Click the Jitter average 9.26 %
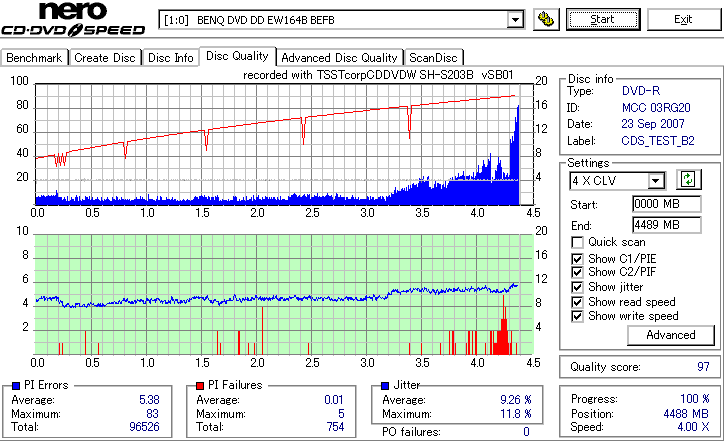Viewport: 724px width, 441px height. point(516,400)
